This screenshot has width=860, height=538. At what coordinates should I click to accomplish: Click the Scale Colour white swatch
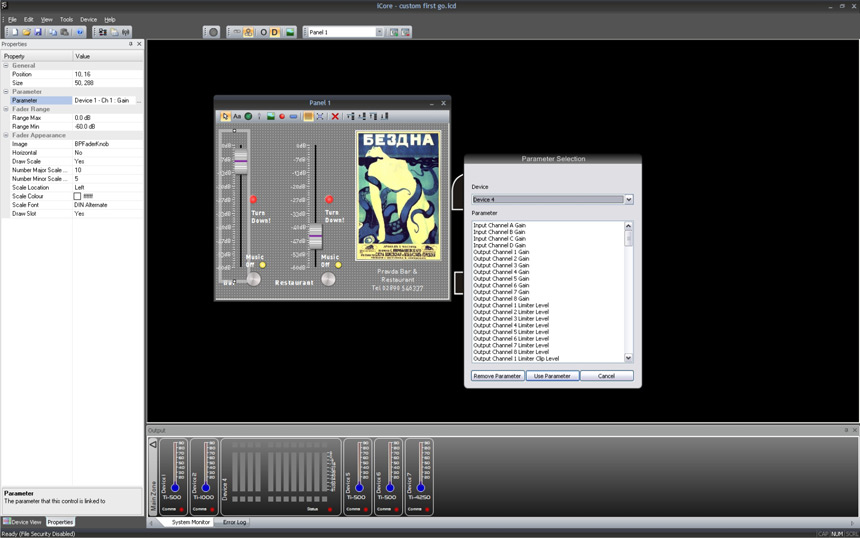pyautogui.click(x=78, y=196)
